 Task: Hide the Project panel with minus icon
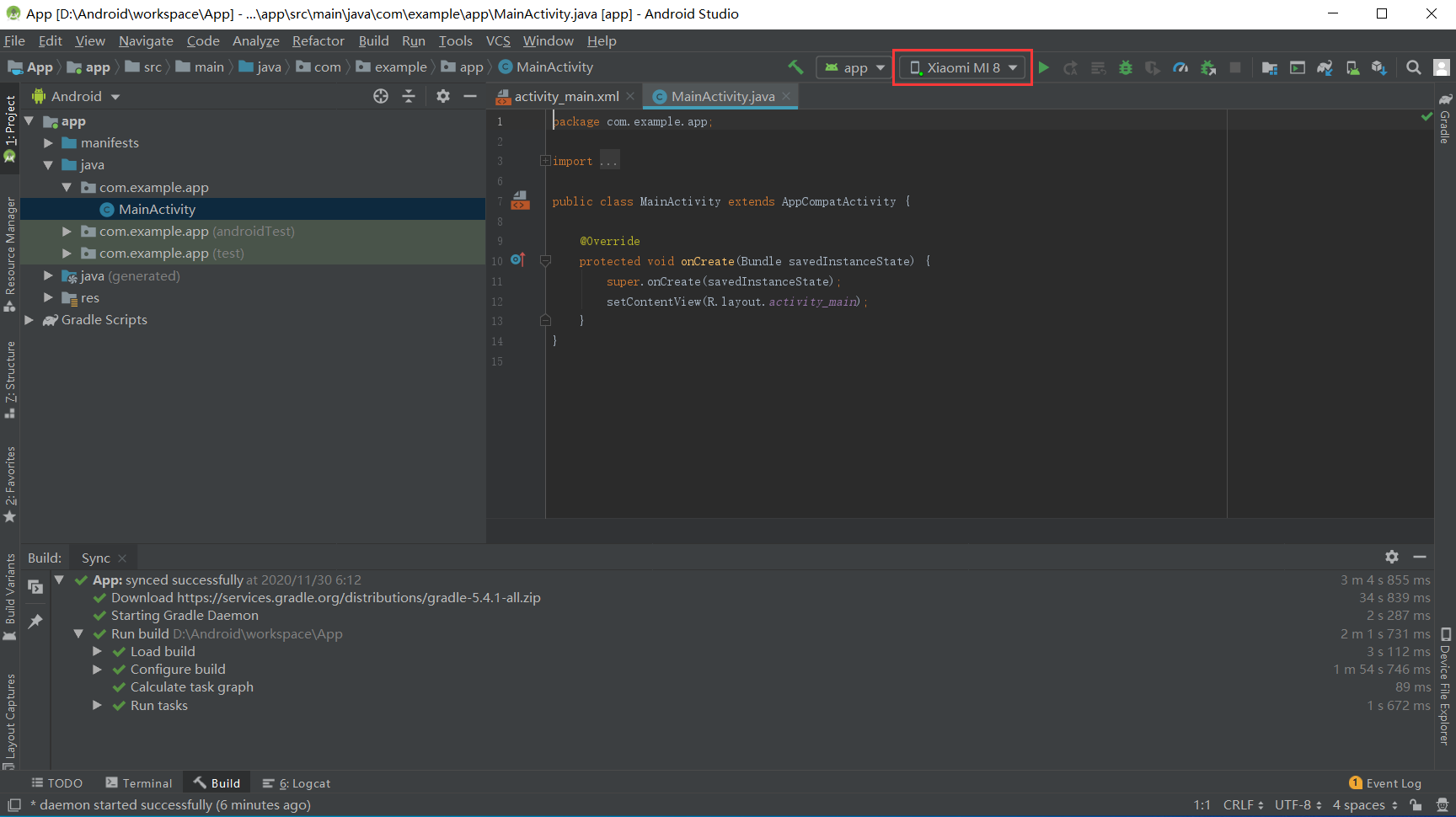[x=470, y=96]
